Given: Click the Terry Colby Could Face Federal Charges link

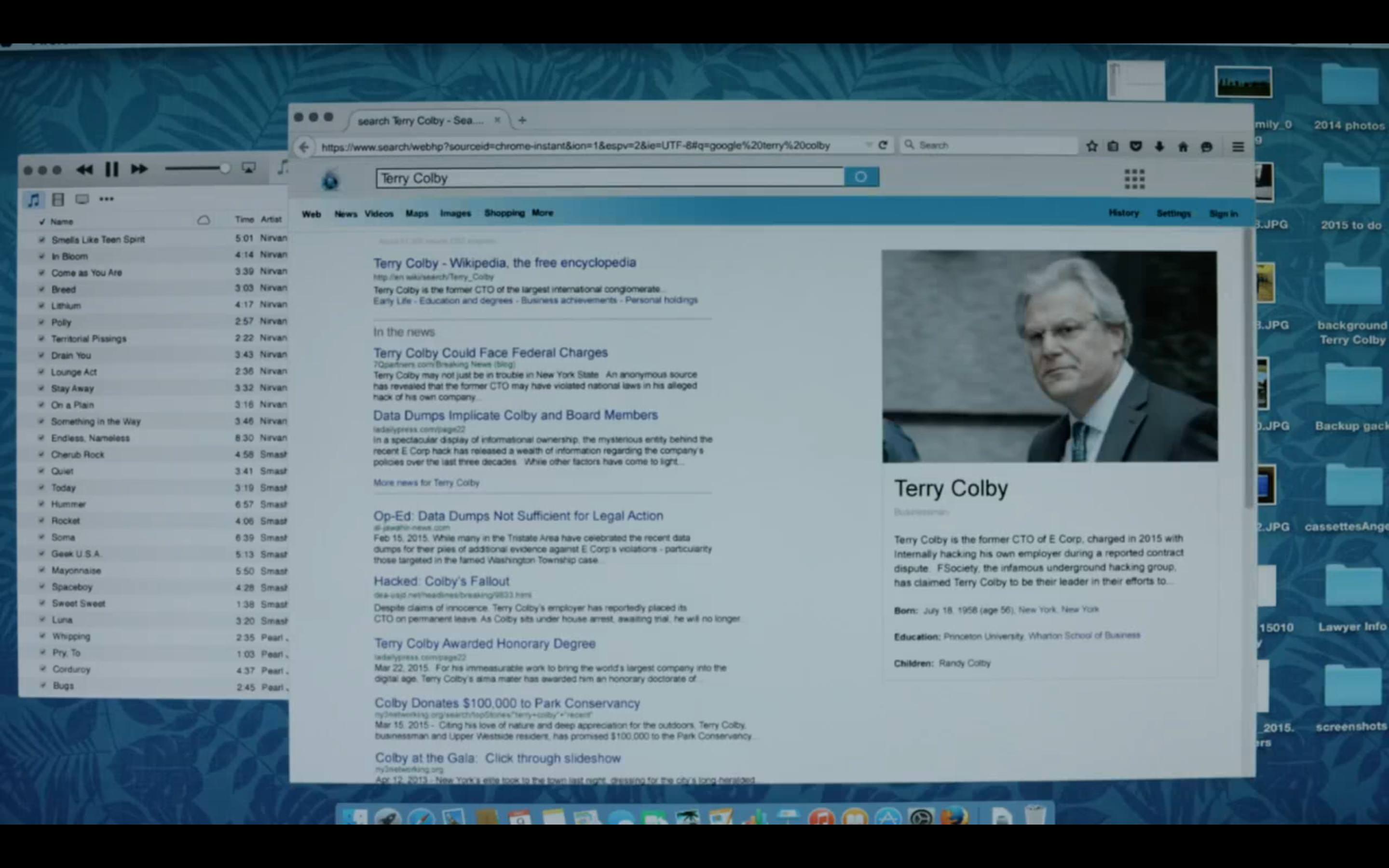Looking at the screenshot, I should click(490, 352).
